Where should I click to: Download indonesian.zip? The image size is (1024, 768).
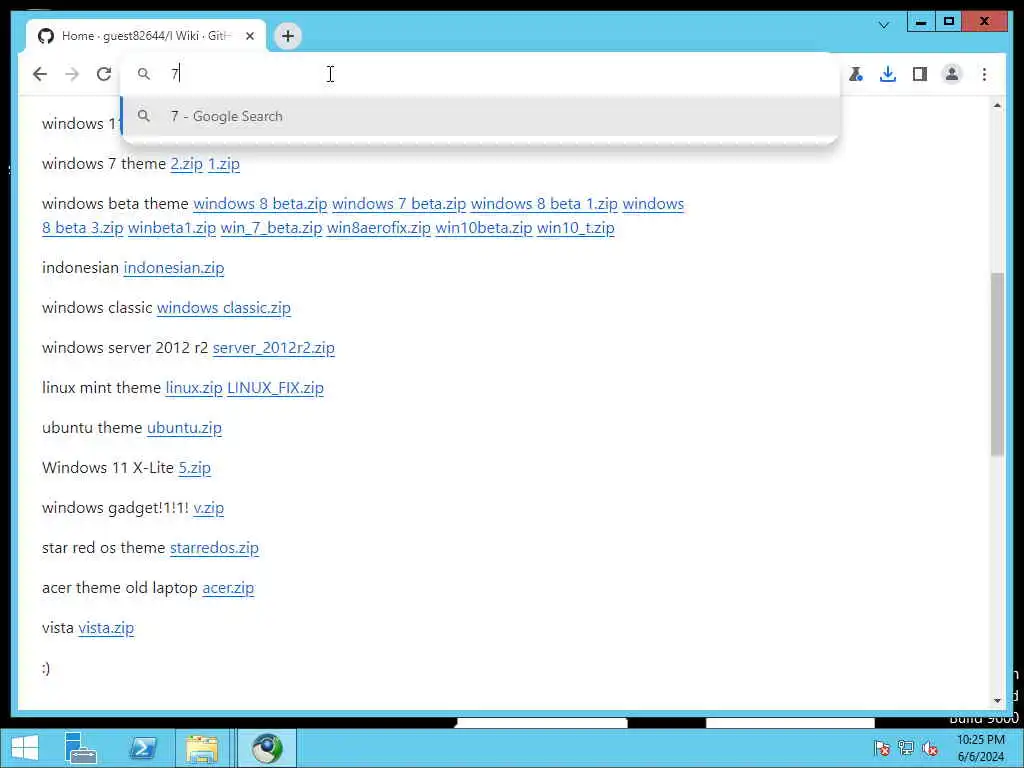point(174,268)
